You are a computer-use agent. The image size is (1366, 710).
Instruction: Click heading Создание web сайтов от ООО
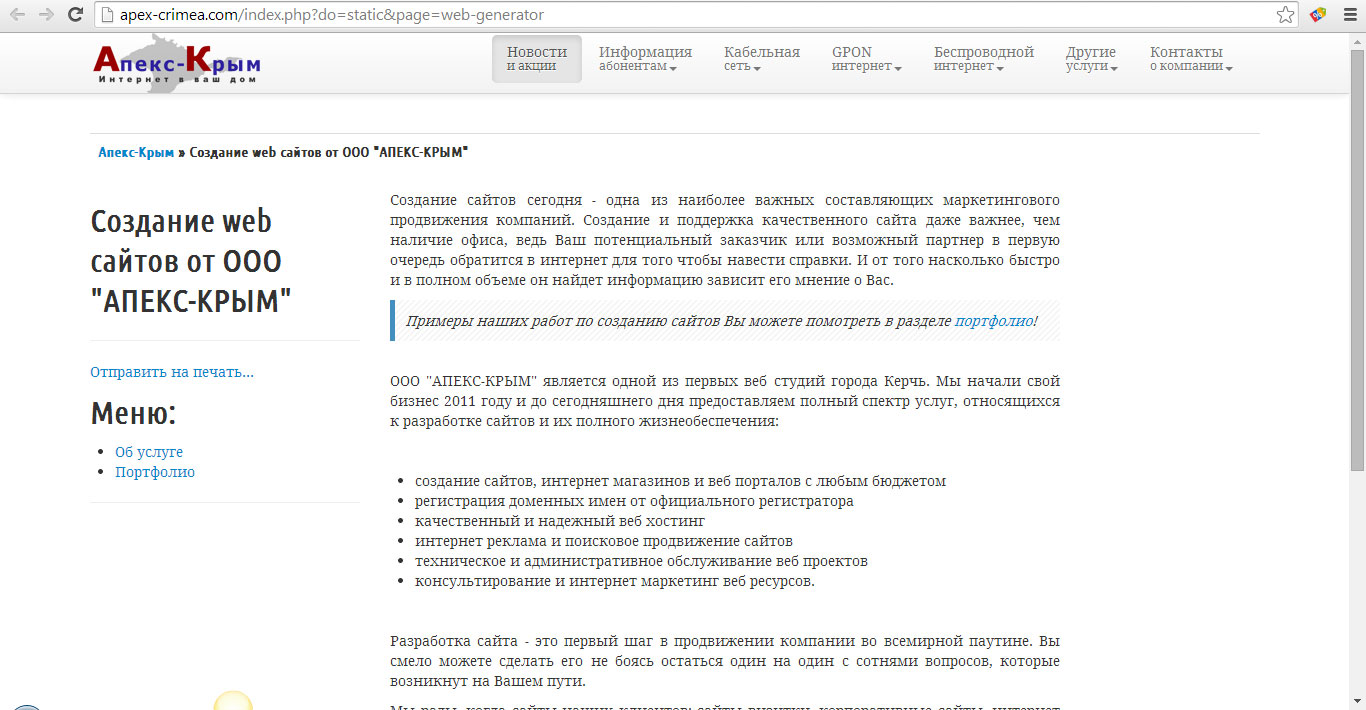pos(191,261)
